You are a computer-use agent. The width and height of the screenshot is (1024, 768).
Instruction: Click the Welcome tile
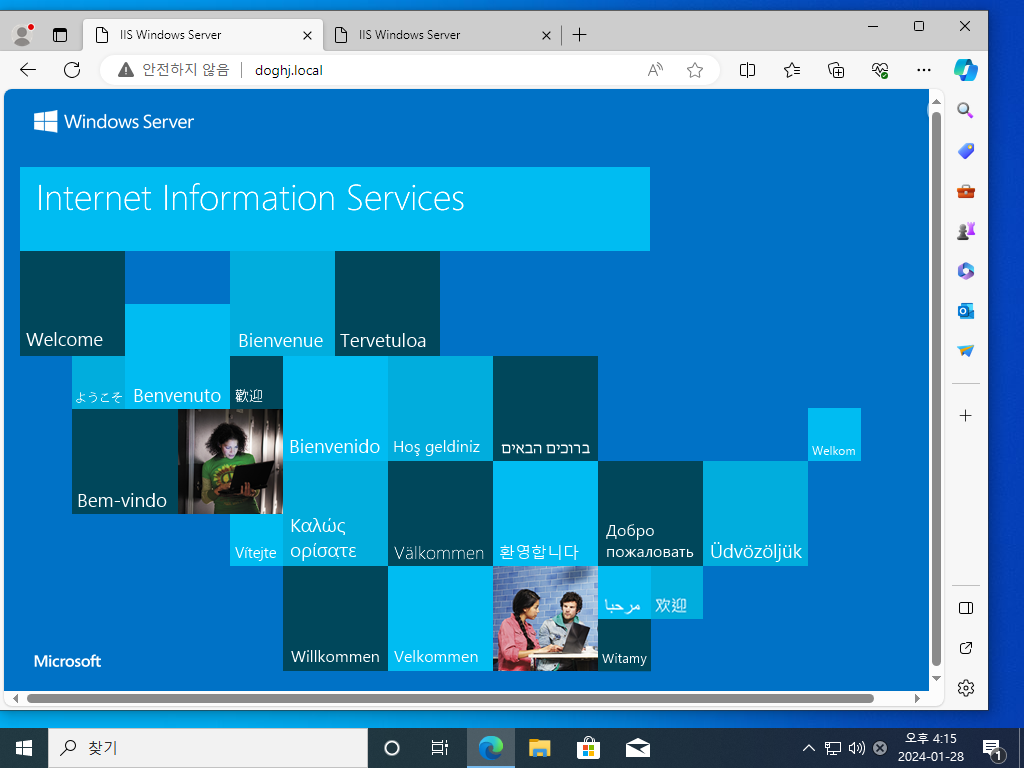tap(72, 304)
